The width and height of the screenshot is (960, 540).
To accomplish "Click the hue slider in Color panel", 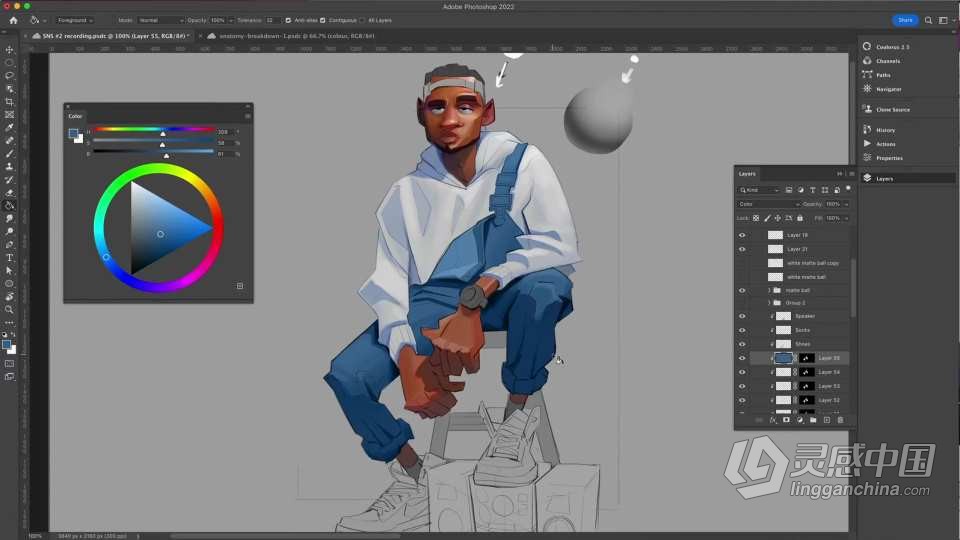I will (154, 130).
